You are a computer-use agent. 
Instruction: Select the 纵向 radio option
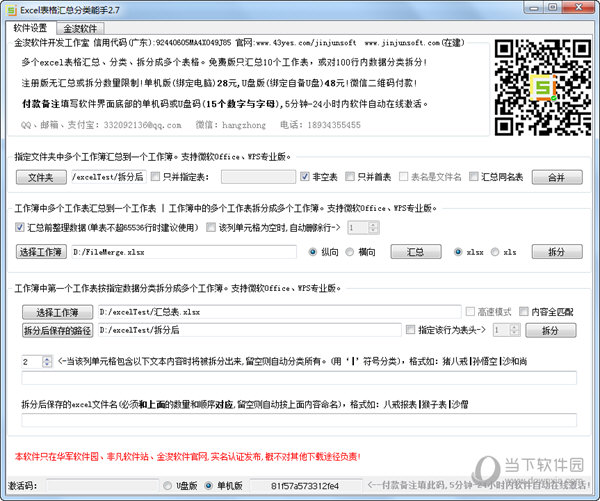click(313, 252)
